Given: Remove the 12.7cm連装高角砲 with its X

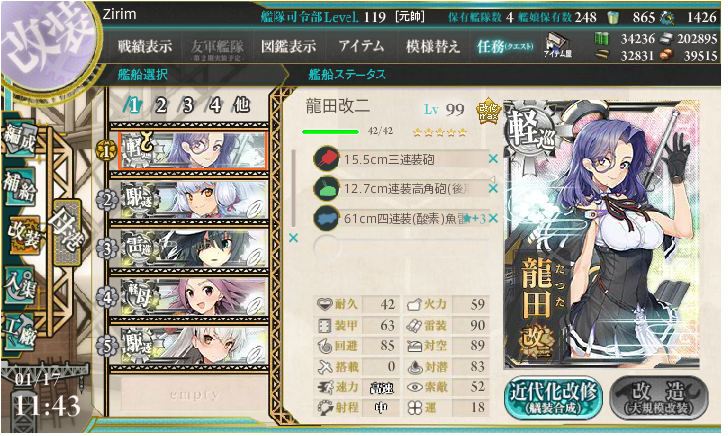Looking at the screenshot, I should tap(493, 188).
